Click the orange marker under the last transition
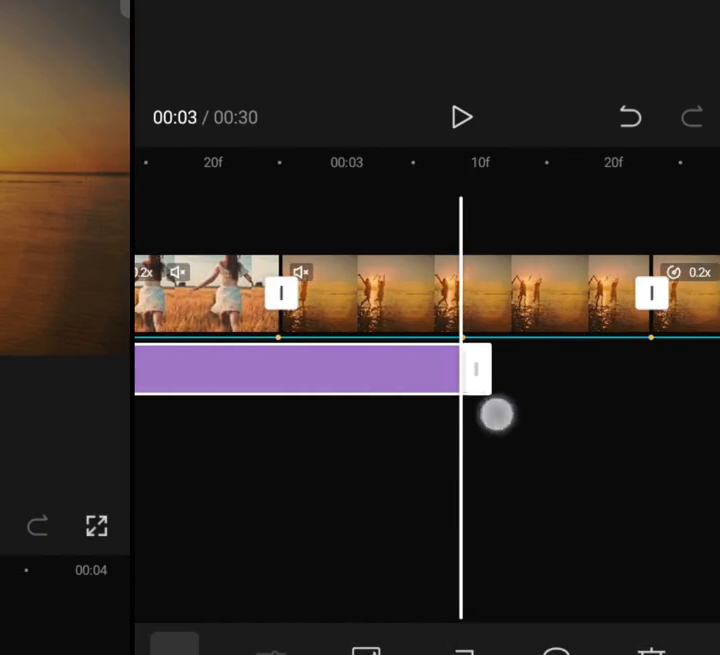The height and width of the screenshot is (655, 720). [x=651, y=338]
